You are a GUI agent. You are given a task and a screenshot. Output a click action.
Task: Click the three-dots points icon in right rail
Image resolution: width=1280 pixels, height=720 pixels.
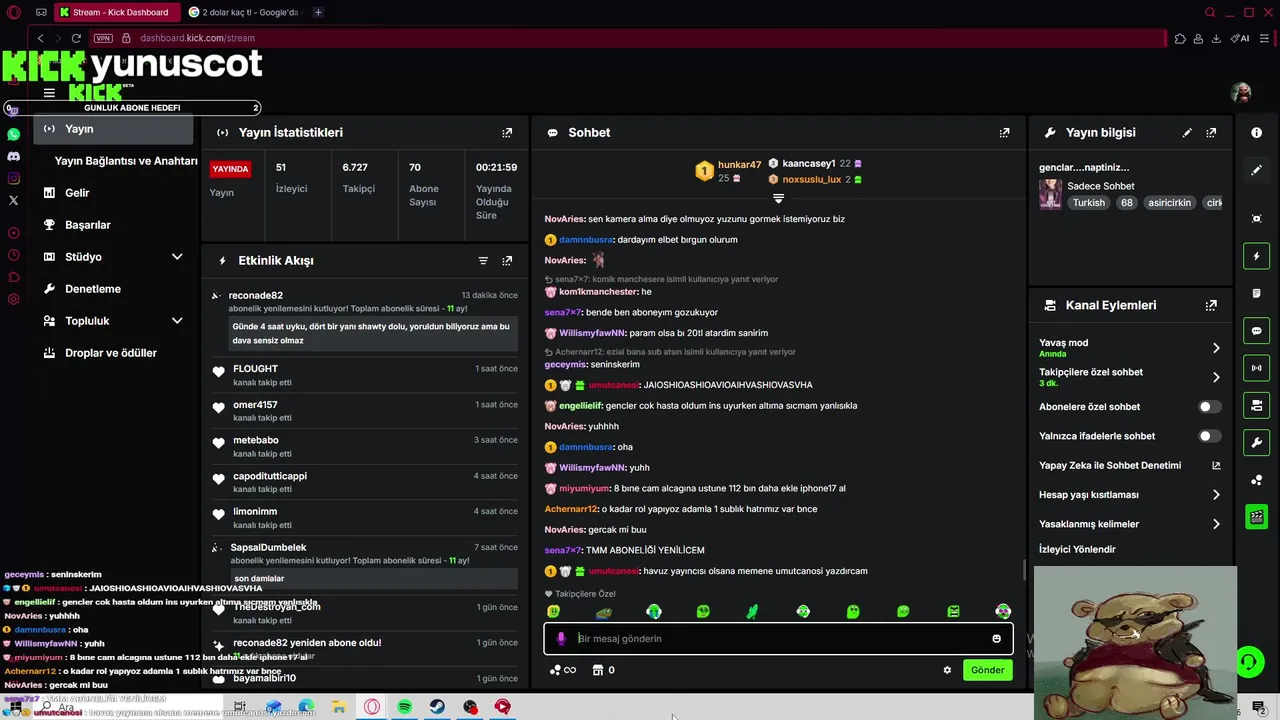[x=1257, y=480]
